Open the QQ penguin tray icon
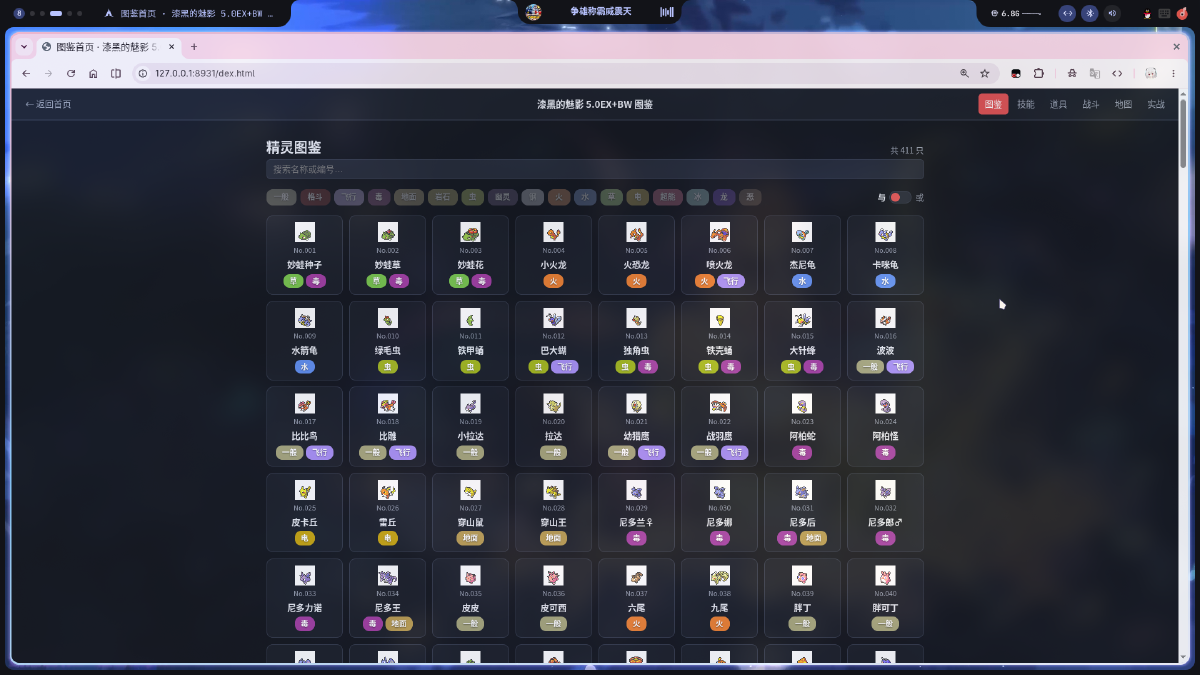Screen dimensions: 1200x675 (1147, 13)
